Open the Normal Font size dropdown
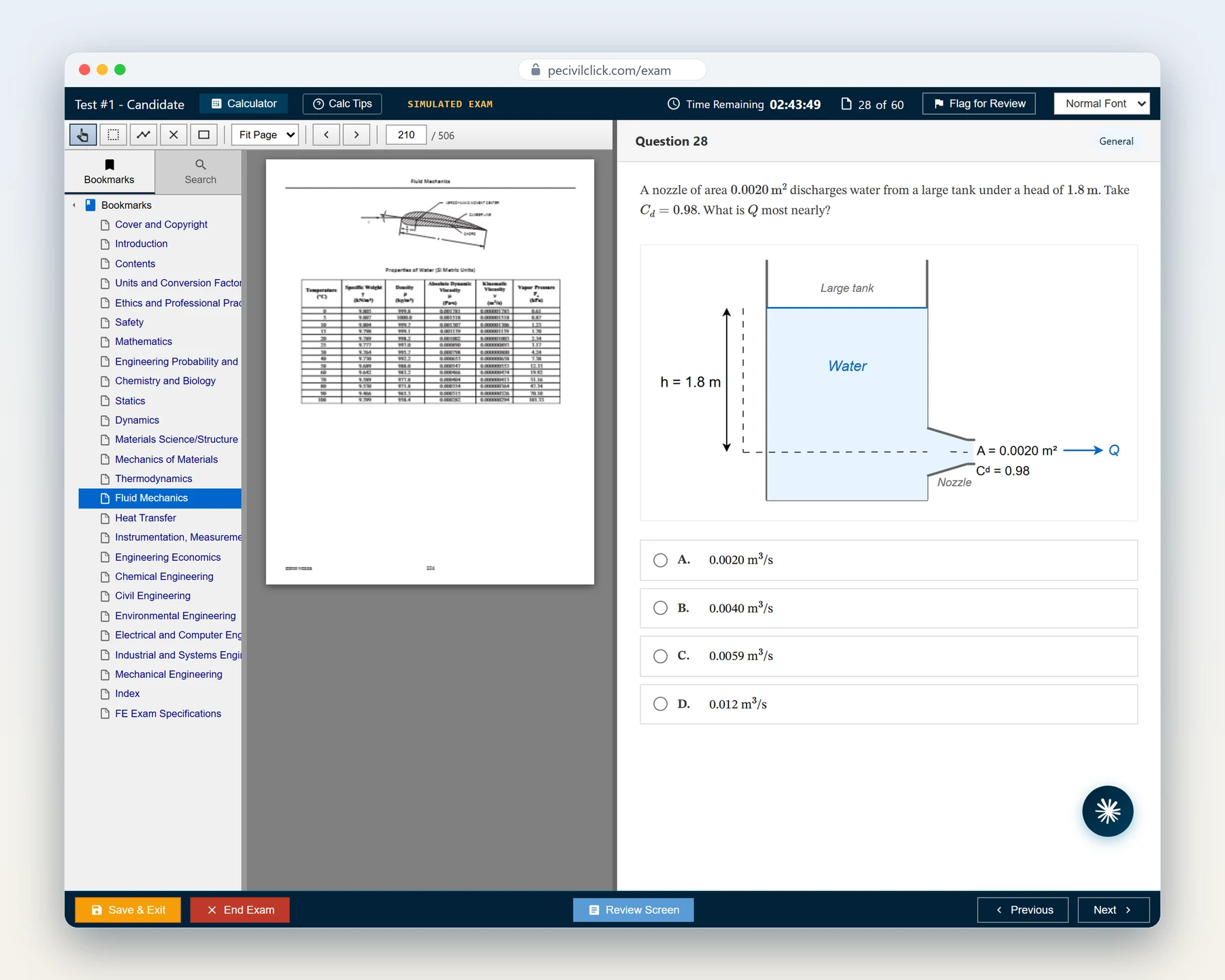 1101,103
